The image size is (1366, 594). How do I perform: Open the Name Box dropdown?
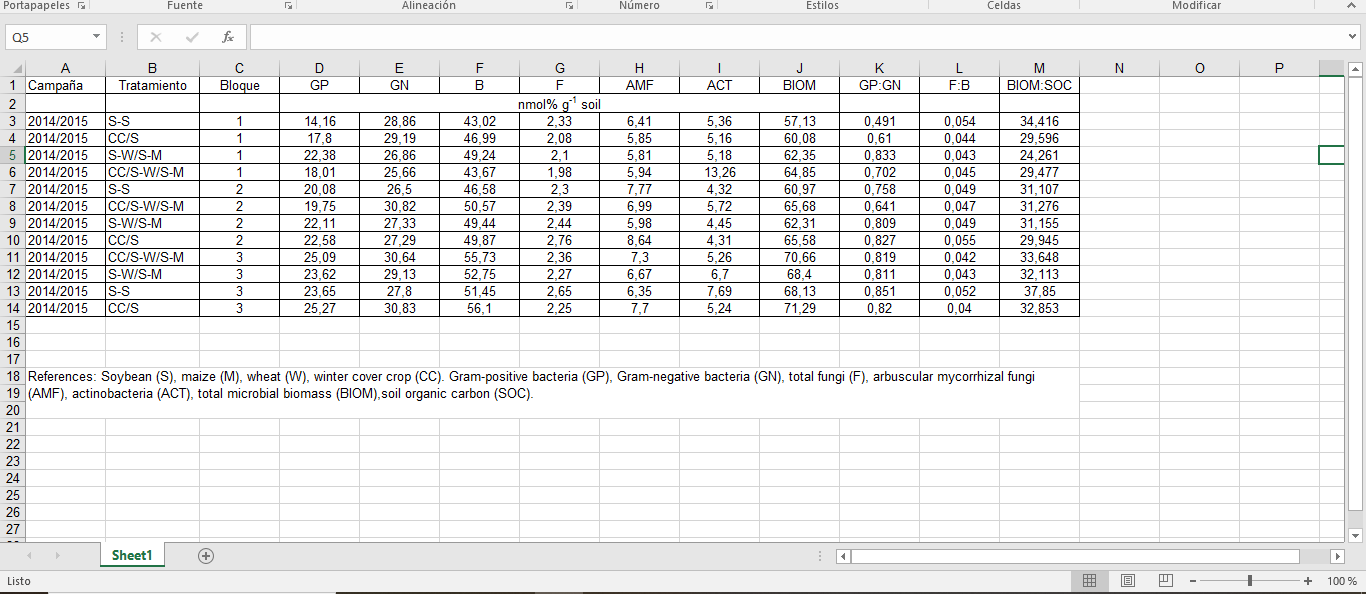click(x=97, y=37)
